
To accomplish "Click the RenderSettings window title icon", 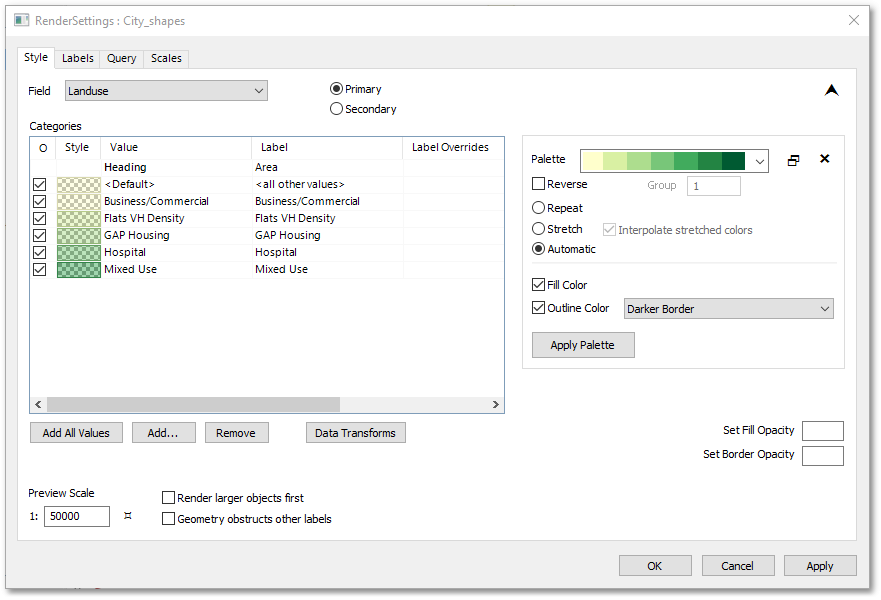I will click(x=21, y=21).
